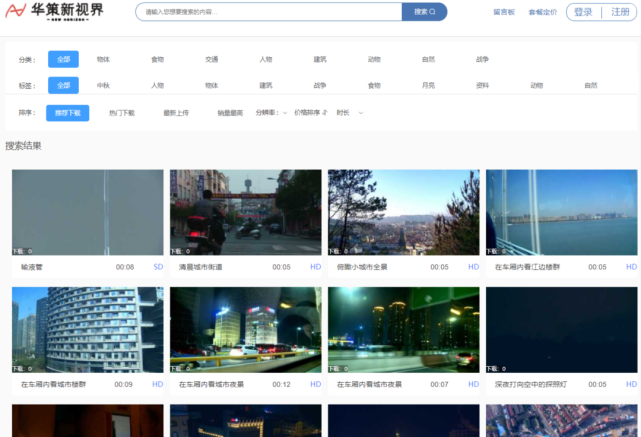Image resolution: width=641 pixels, height=437 pixels.
Task: Sort by 最新上传
Action: click(176, 113)
